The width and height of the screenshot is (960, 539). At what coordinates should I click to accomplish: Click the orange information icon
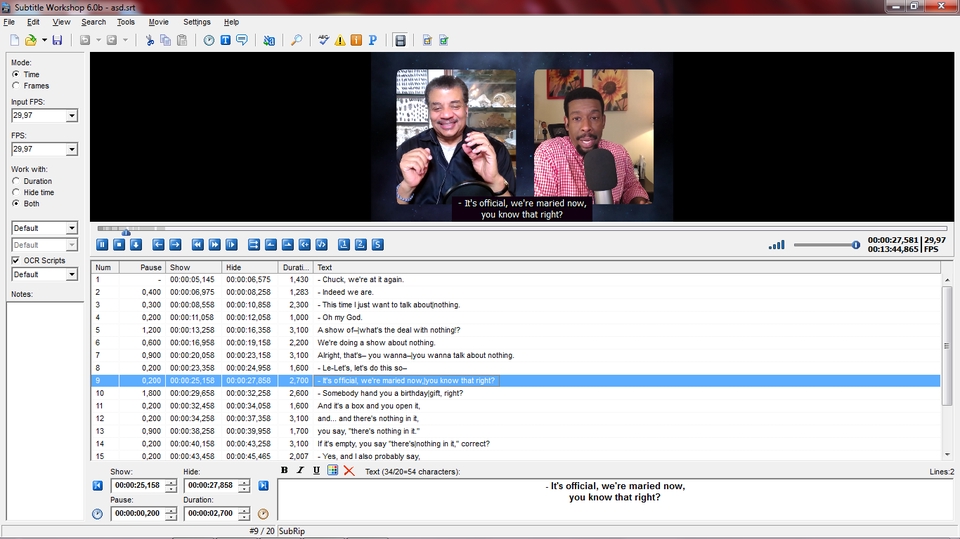[356, 40]
